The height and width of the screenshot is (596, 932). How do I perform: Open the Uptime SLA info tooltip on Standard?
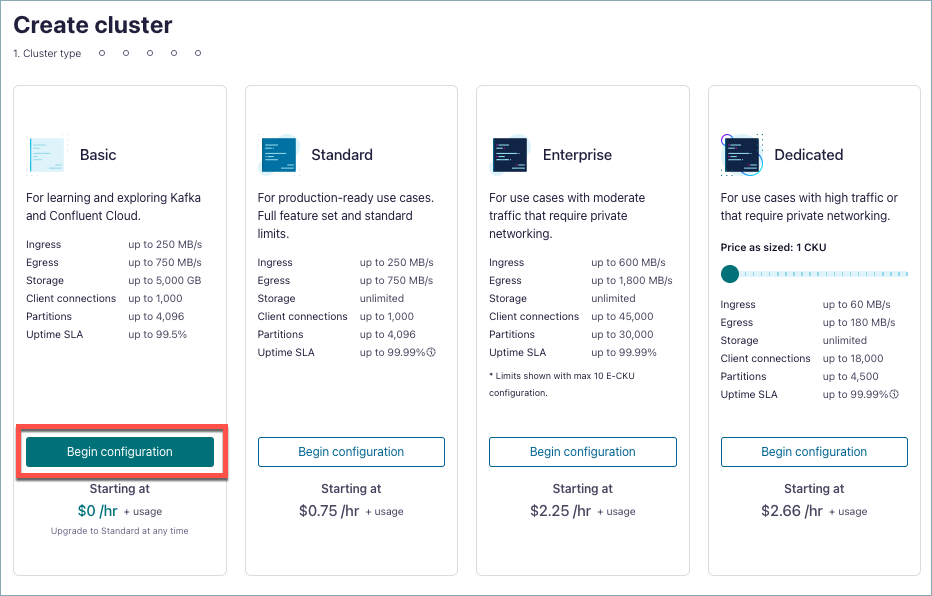coord(432,352)
